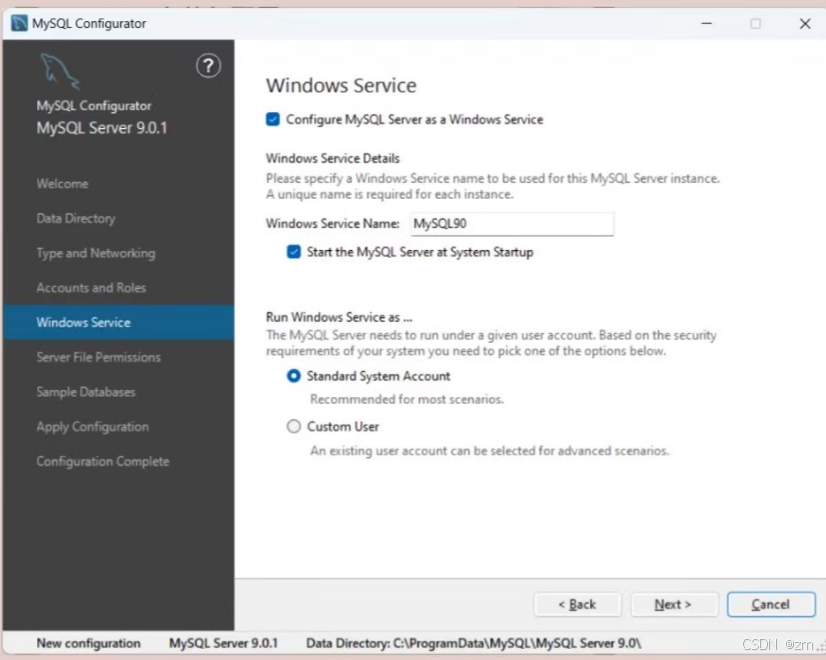
Task: Select the Custom User radio button
Action: tap(294, 426)
